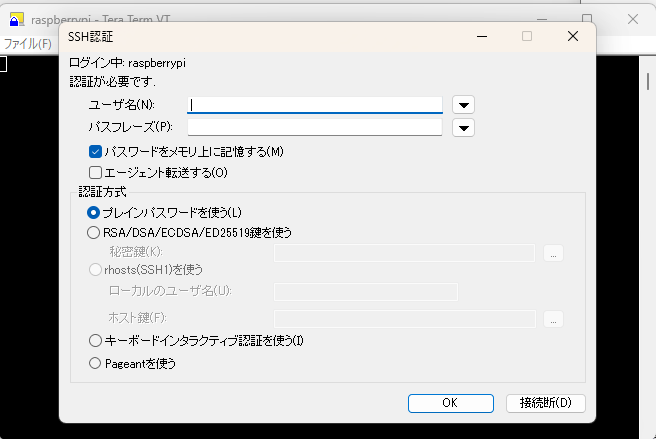This screenshot has width=656, height=439.
Task: Click the Tera Term icon in title bar
Action: tap(15, 19)
